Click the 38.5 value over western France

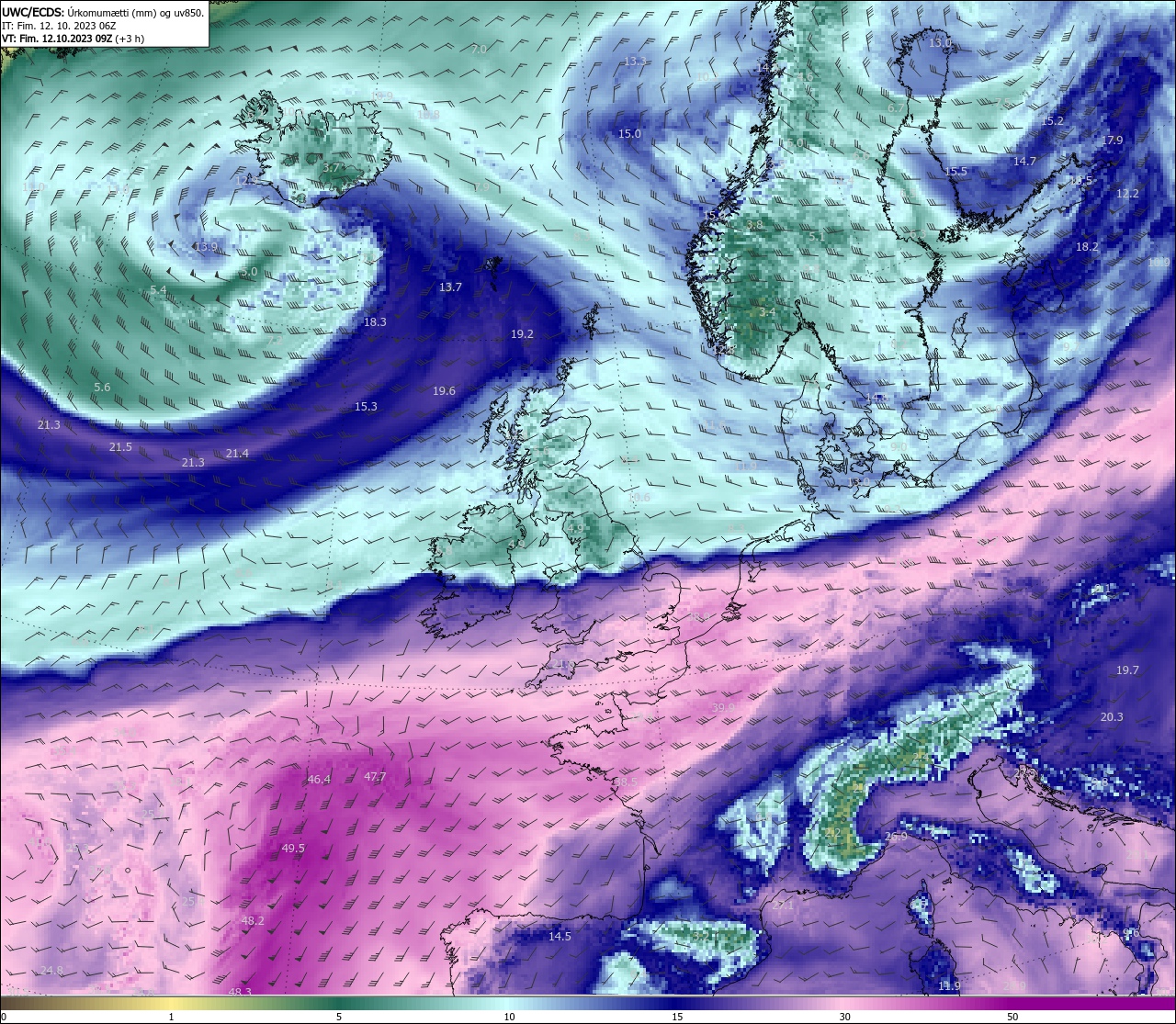click(626, 782)
